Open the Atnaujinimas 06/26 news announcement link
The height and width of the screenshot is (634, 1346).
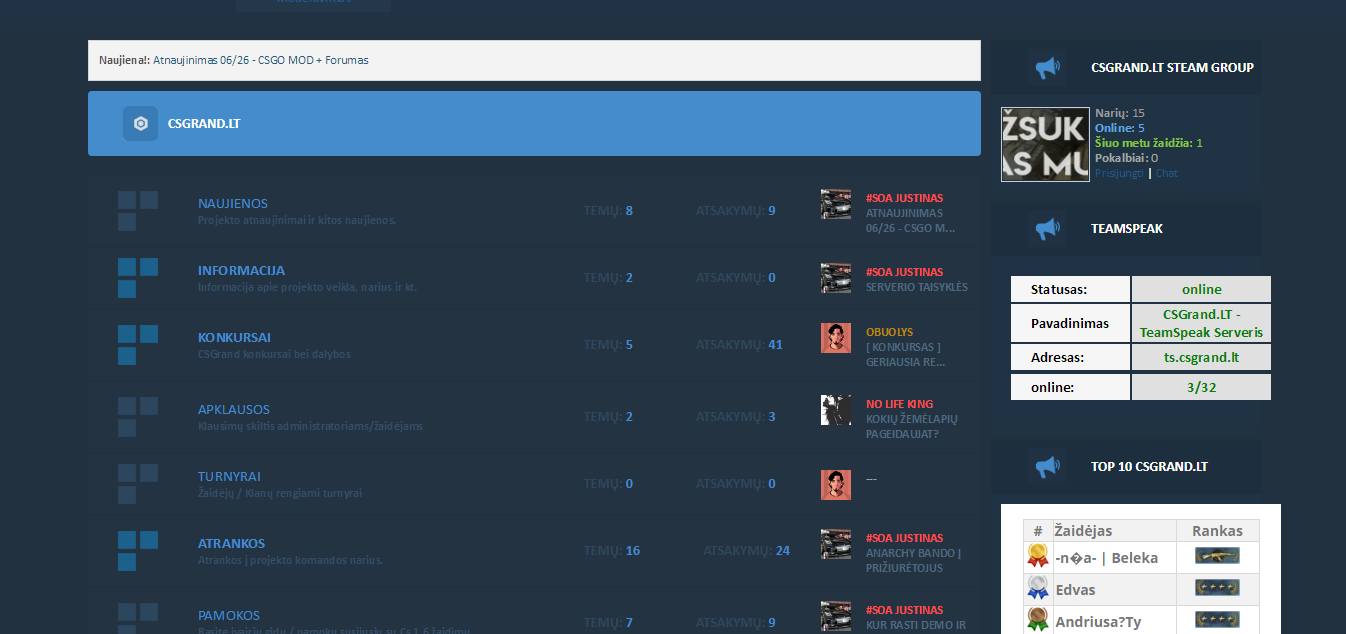pos(260,60)
